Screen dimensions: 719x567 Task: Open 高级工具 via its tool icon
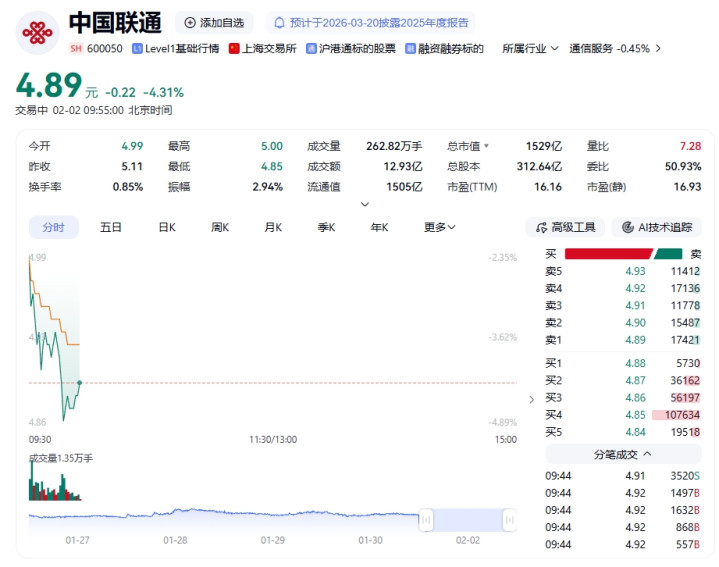[542, 227]
